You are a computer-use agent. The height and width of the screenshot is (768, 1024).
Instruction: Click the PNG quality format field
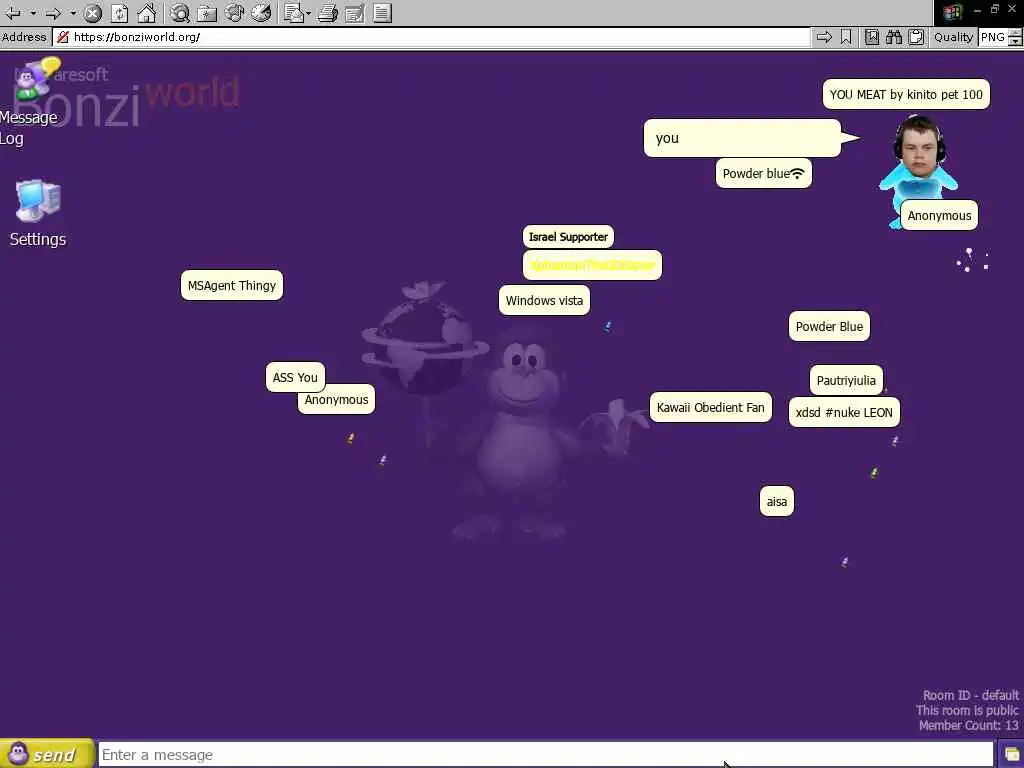(993, 37)
